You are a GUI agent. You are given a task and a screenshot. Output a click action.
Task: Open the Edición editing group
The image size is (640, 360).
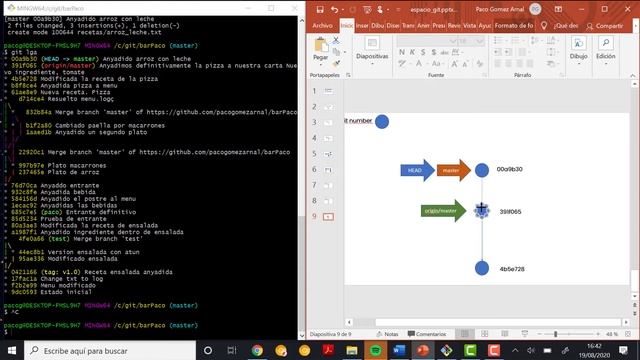tap(605, 51)
